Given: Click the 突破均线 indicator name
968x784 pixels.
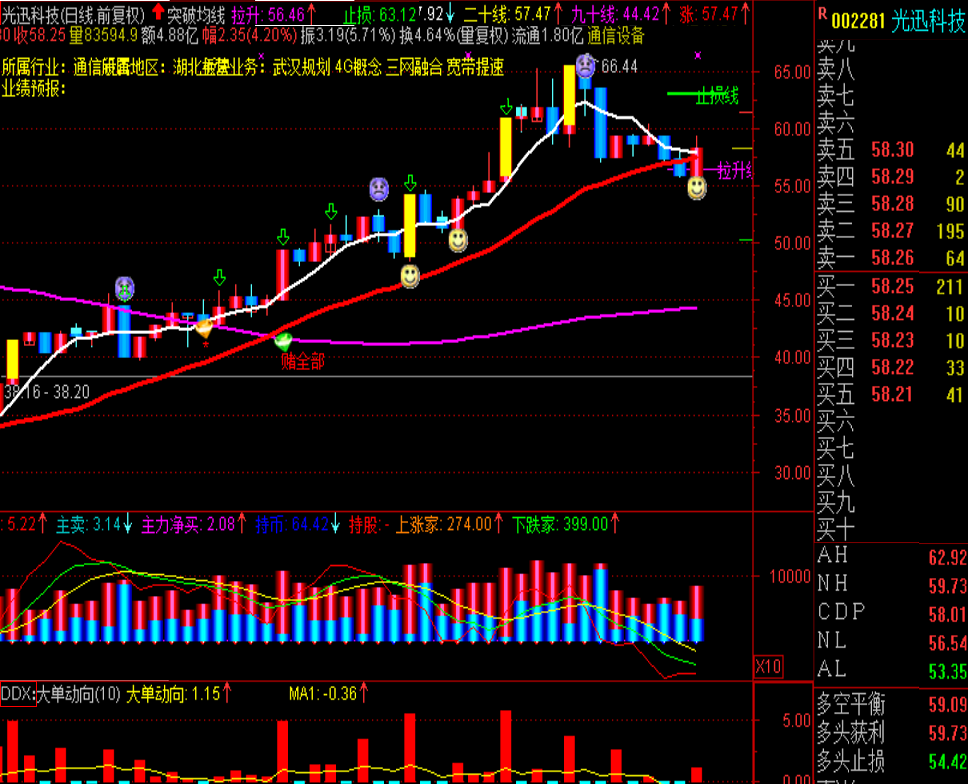Looking at the screenshot, I should point(196,15).
